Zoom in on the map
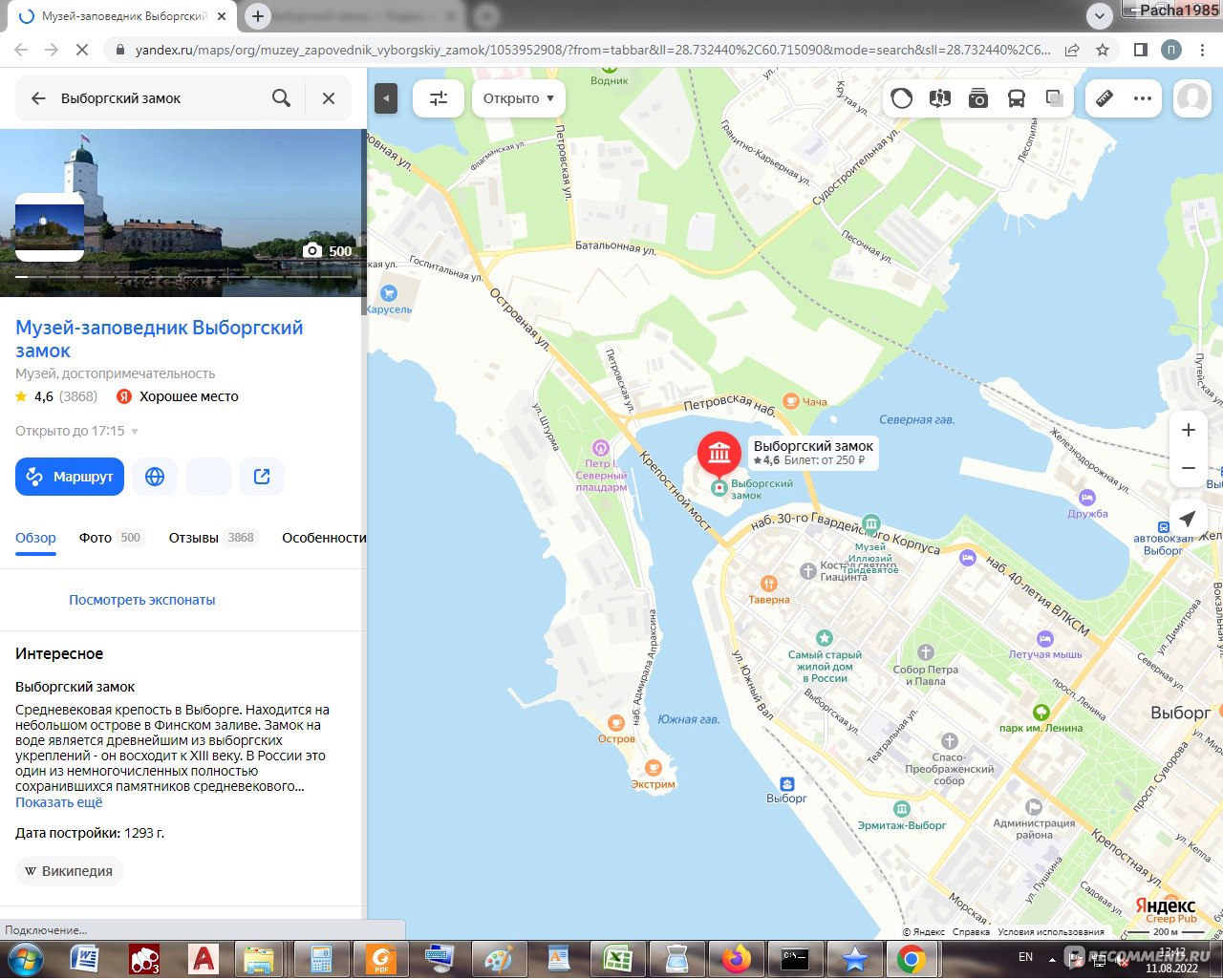The height and width of the screenshot is (980, 1223). tap(1189, 430)
